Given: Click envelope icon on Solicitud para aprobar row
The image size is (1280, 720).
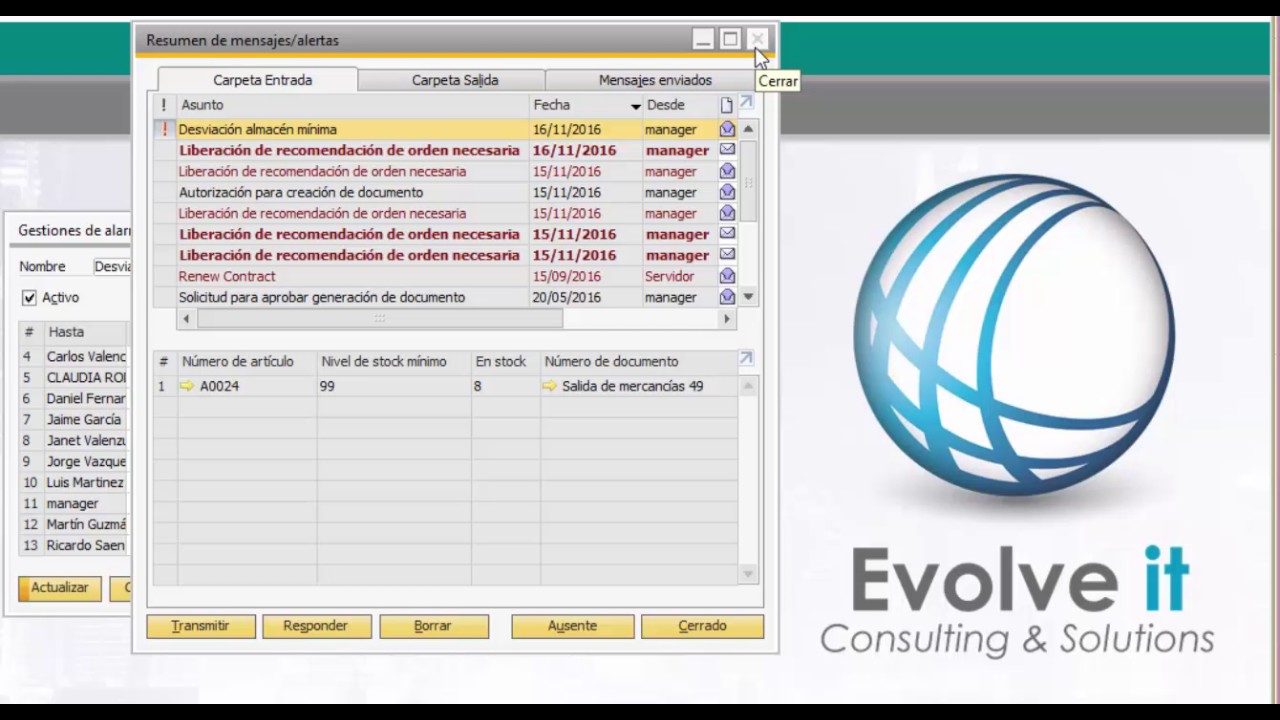Looking at the screenshot, I should (727, 297).
